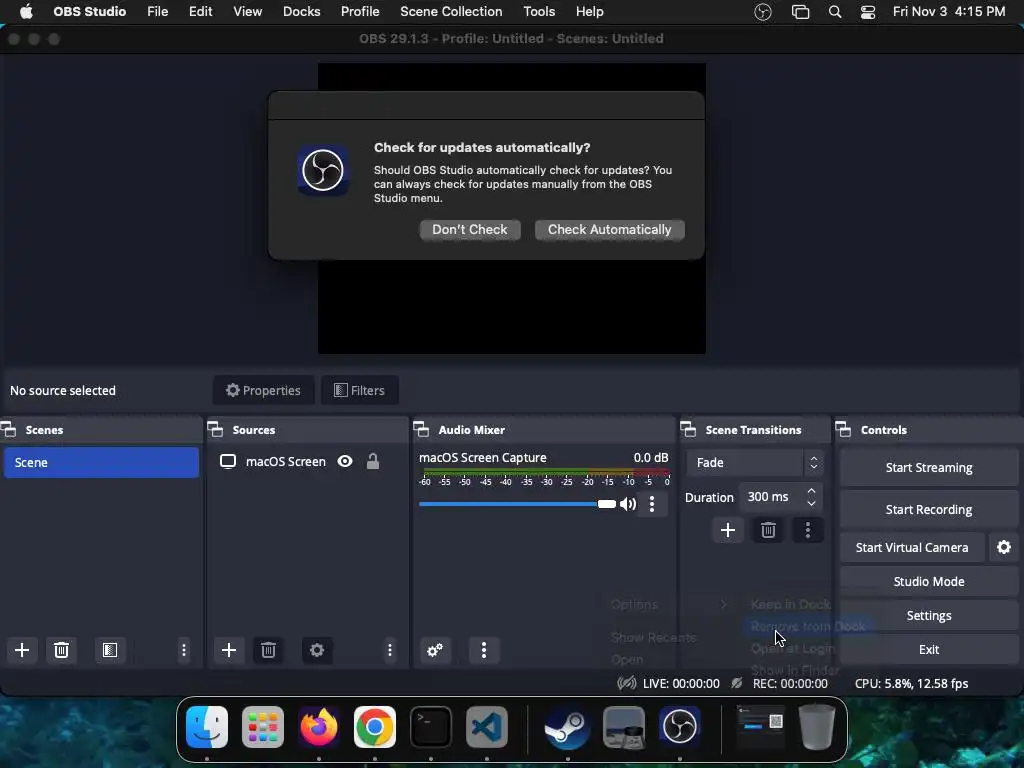Viewport: 1024px width, 768px height.
Task: Open virtual camera settings gear
Action: point(1004,547)
